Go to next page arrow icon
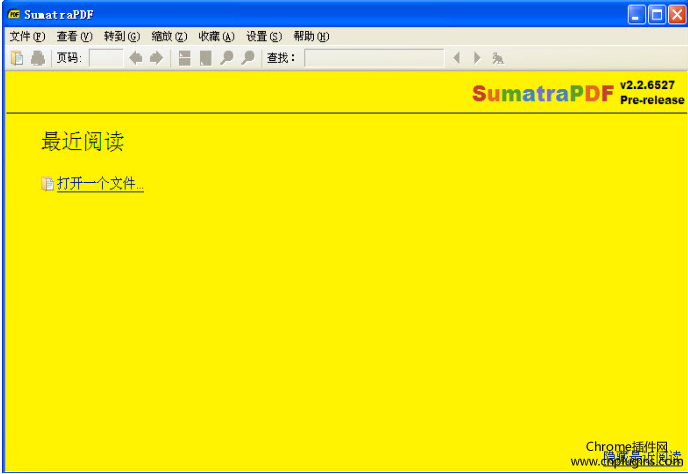This screenshot has height=474, width=688. 156,58
